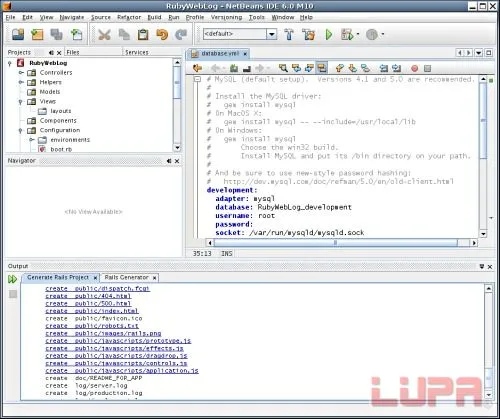The width and height of the screenshot is (500, 419).
Task: Click the Stop Macro Recording square icon
Action: [x=427, y=68]
